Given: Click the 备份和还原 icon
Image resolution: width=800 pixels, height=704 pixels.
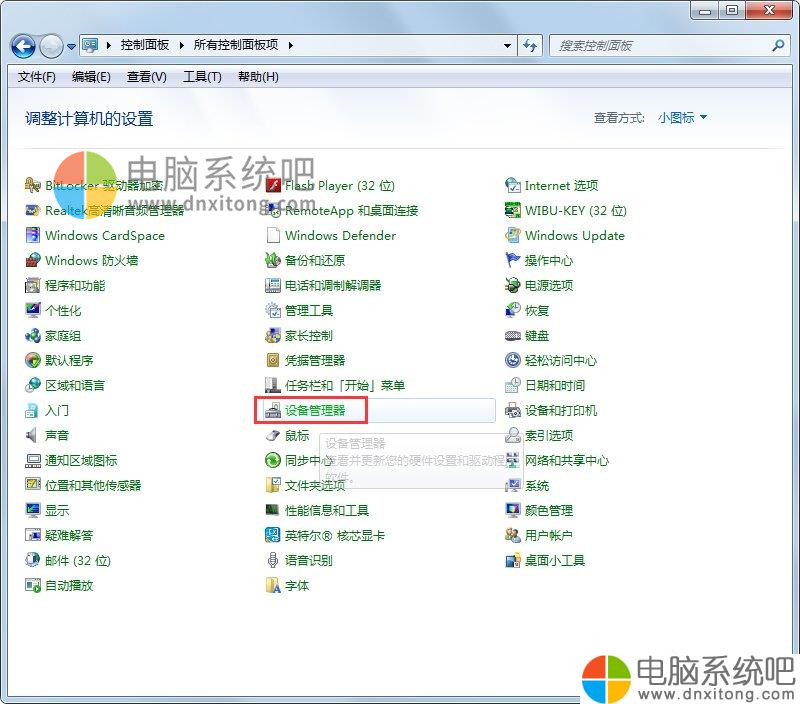Looking at the screenshot, I should pyautogui.click(x=273, y=260).
